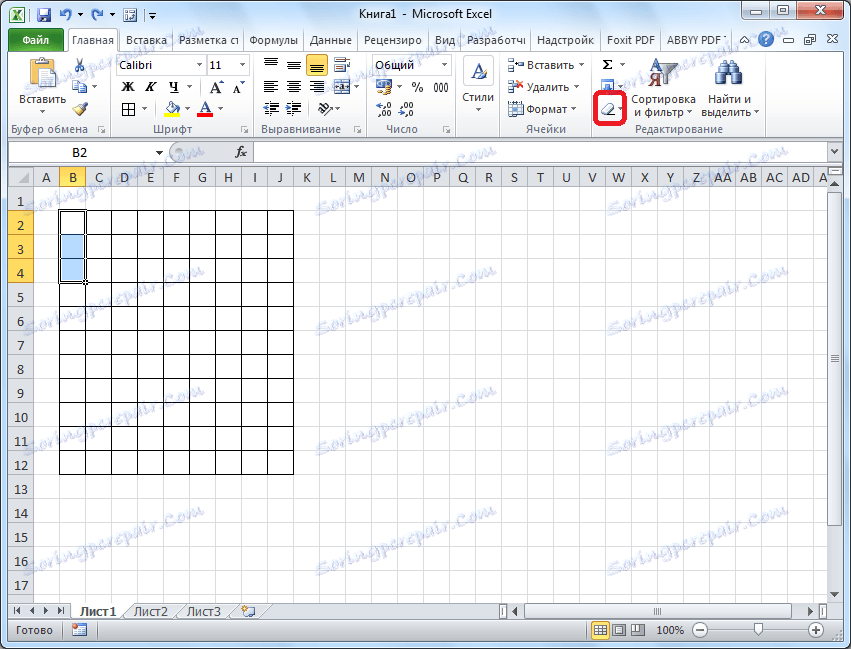851x649 pixels.
Task: Click the formula bar input field
Action: pos(541,152)
